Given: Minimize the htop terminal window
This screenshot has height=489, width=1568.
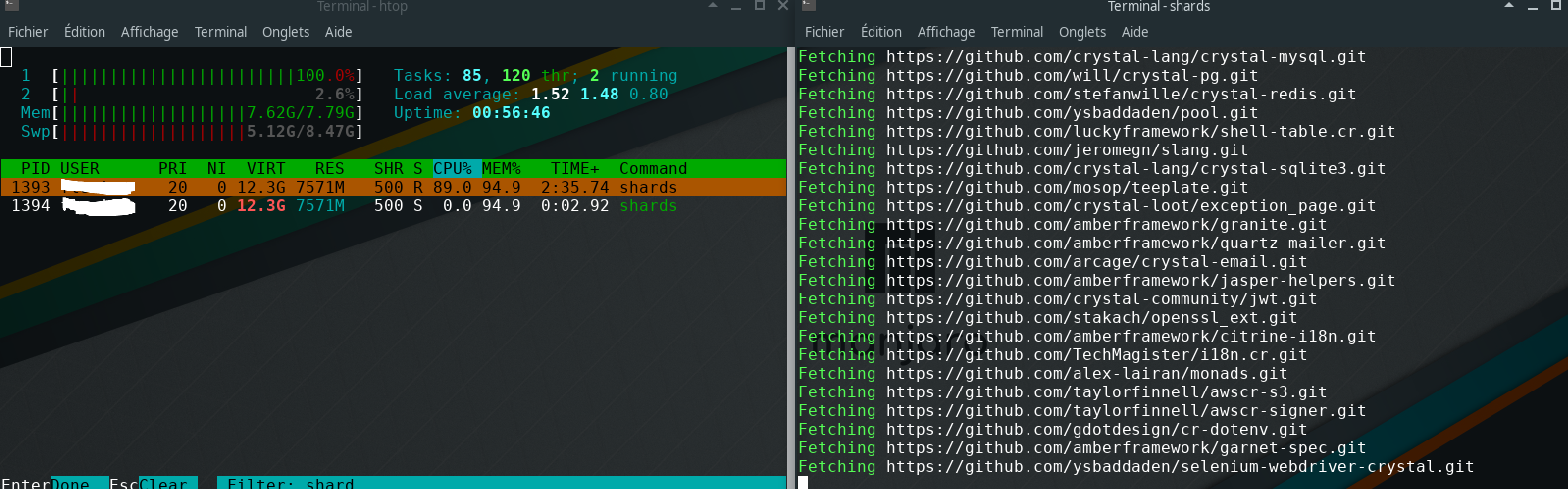Looking at the screenshot, I should click(736, 7).
